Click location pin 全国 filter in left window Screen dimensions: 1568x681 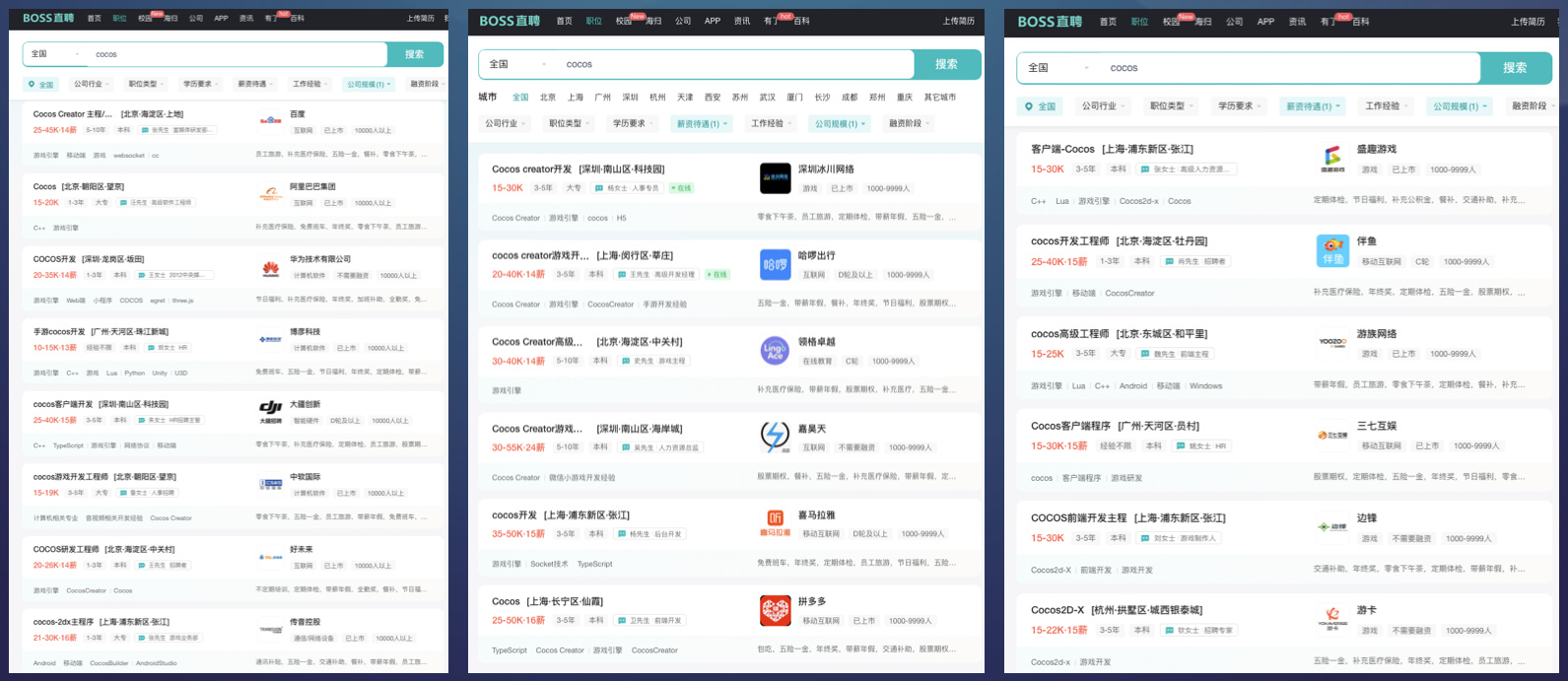click(42, 85)
